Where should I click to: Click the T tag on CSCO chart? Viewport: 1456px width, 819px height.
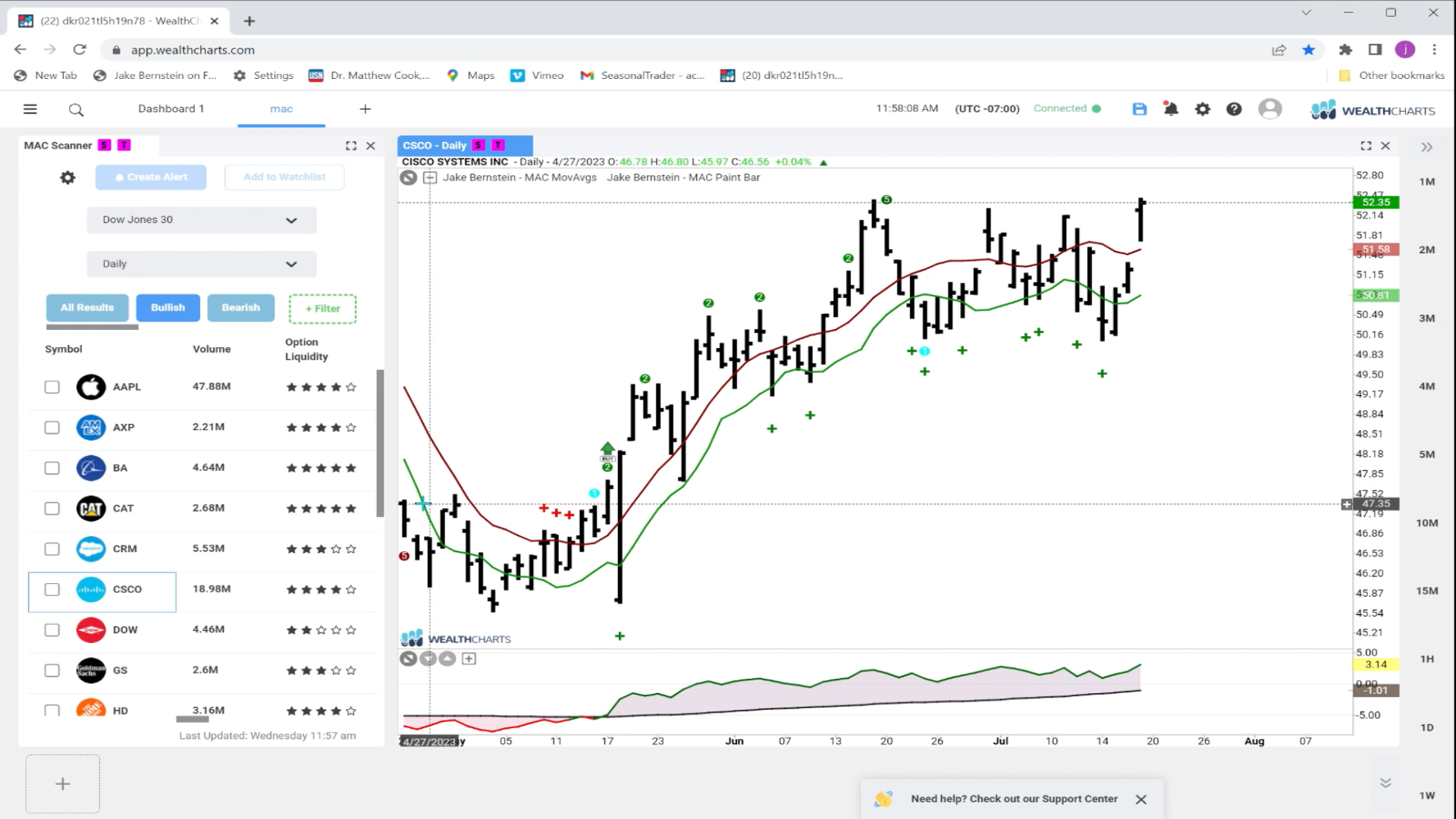tap(498, 145)
